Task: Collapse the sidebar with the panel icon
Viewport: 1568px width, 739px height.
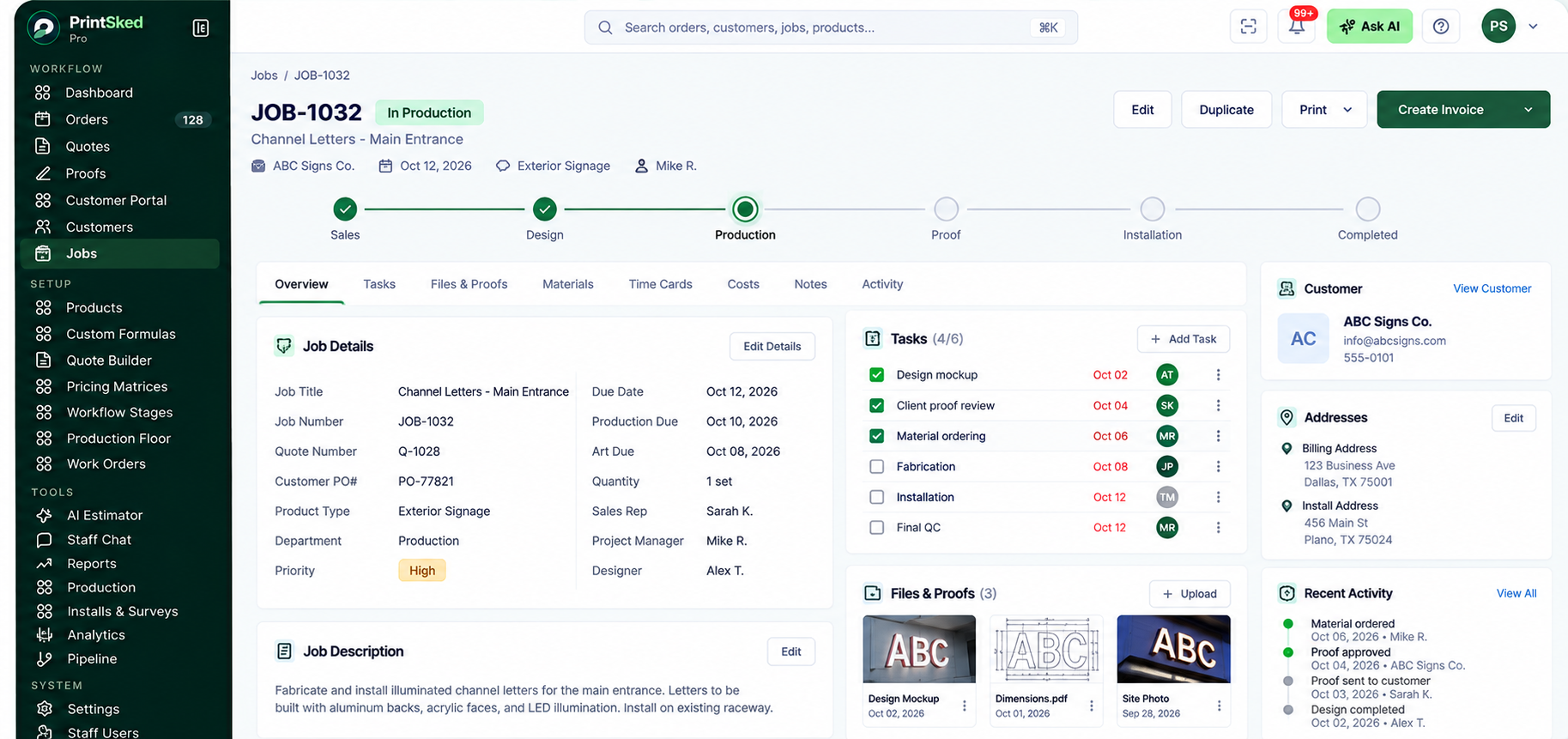Action: (x=201, y=28)
